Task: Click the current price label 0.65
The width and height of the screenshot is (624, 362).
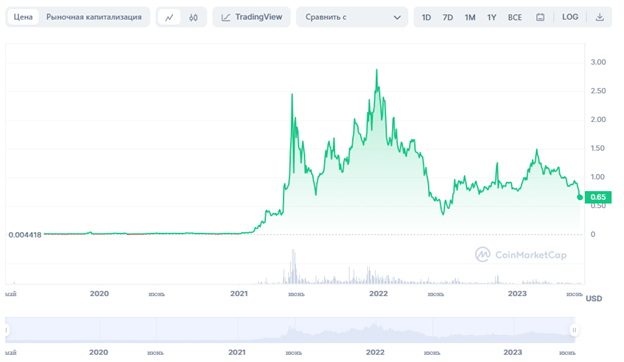Action: [598, 197]
